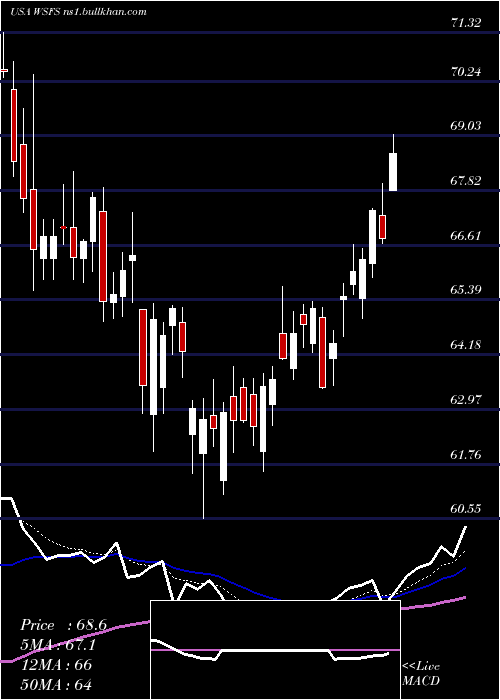Click the 60.55 price axis label
The height and width of the screenshot is (700, 500).
tap(466, 509)
